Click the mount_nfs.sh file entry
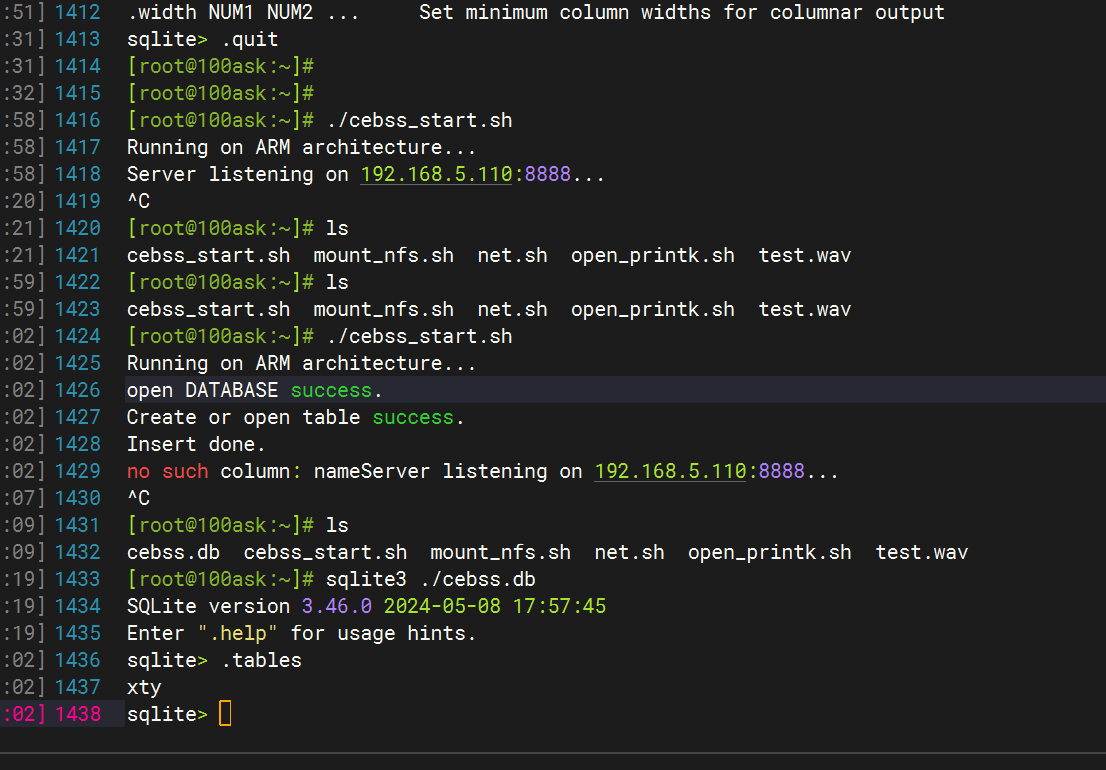The width and height of the screenshot is (1106, 770). pyautogui.click(x=382, y=255)
